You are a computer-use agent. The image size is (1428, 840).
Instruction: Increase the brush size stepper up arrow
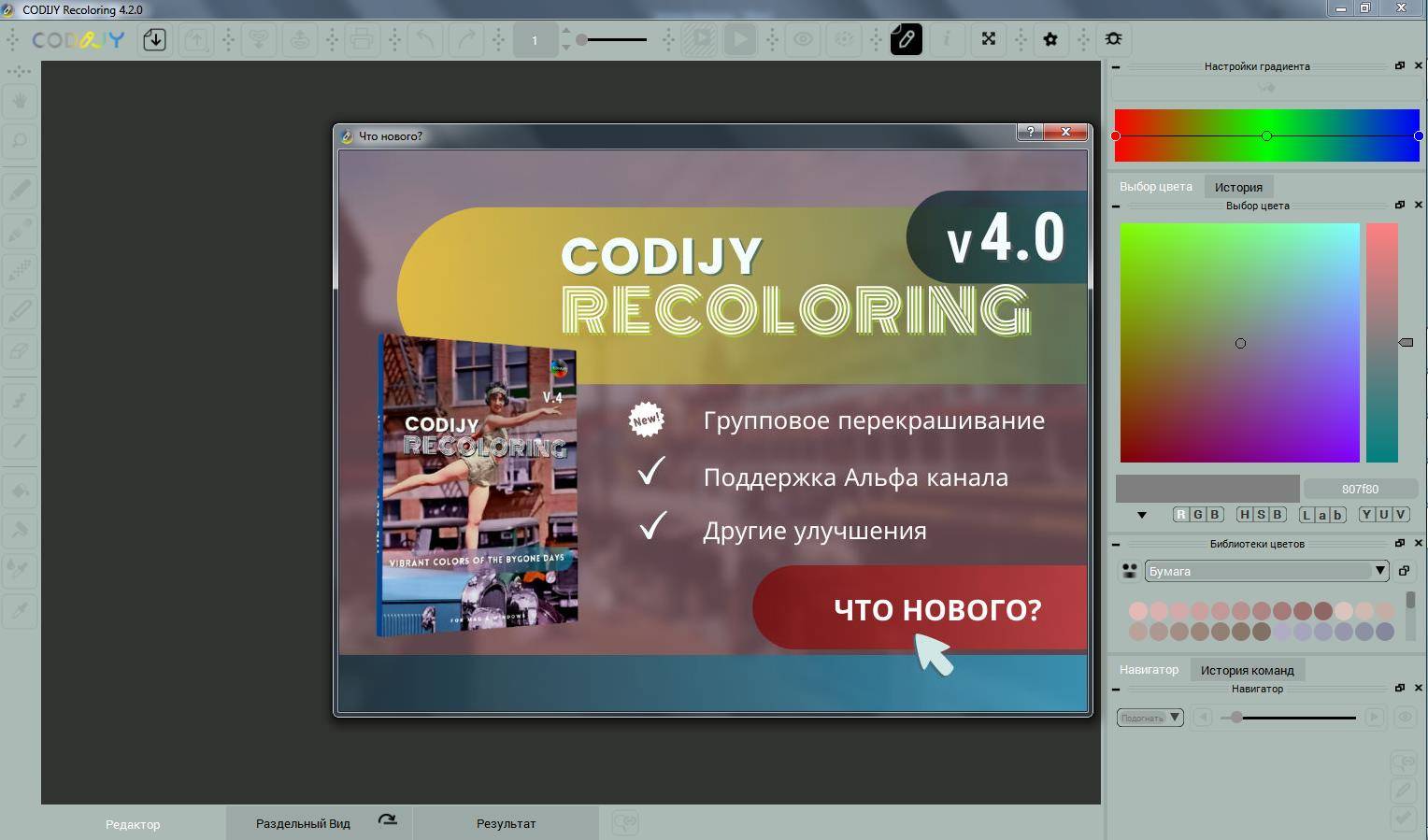click(x=565, y=33)
